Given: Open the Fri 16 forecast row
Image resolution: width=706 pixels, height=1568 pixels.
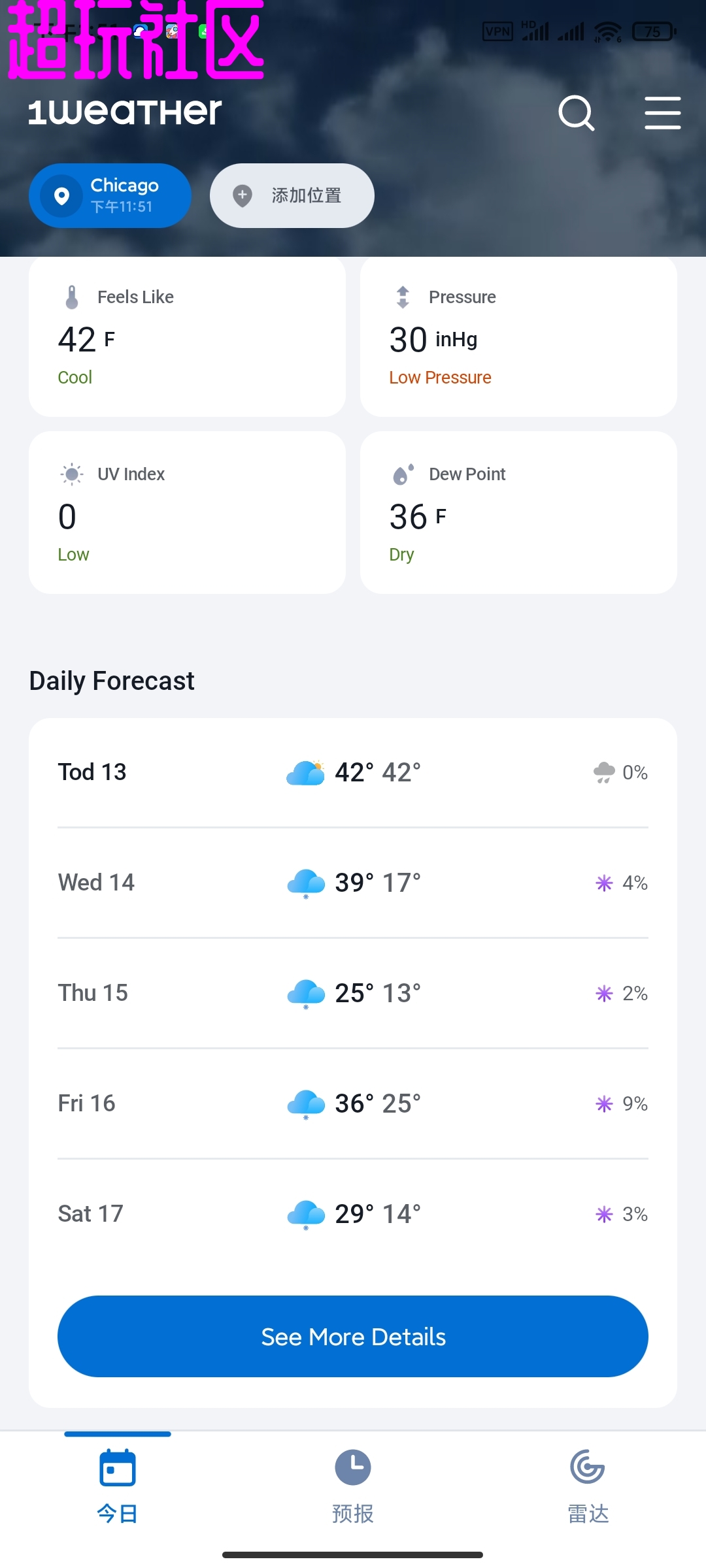Looking at the screenshot, I should 353,1103.
